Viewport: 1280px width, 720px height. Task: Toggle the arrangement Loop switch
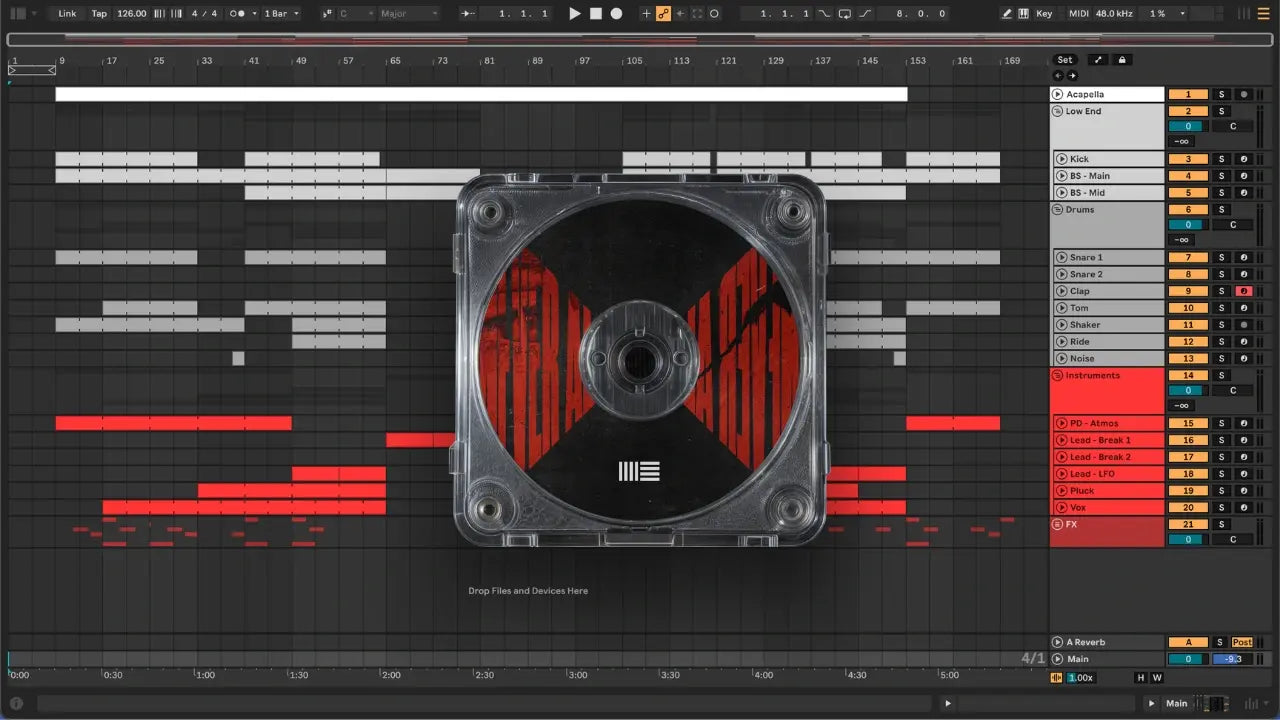tap(845, 14)
